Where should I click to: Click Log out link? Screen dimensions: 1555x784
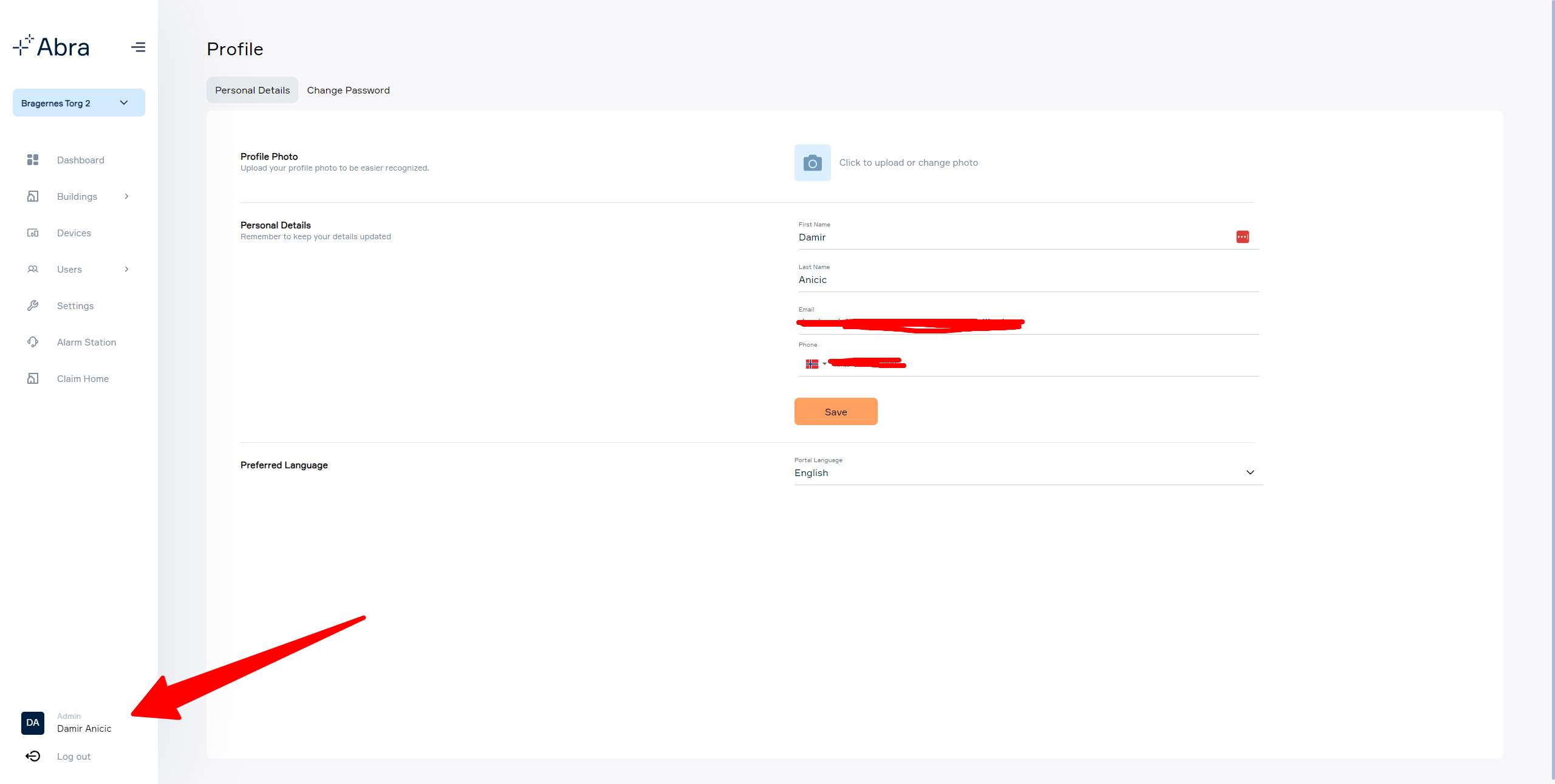coord(74,756)
